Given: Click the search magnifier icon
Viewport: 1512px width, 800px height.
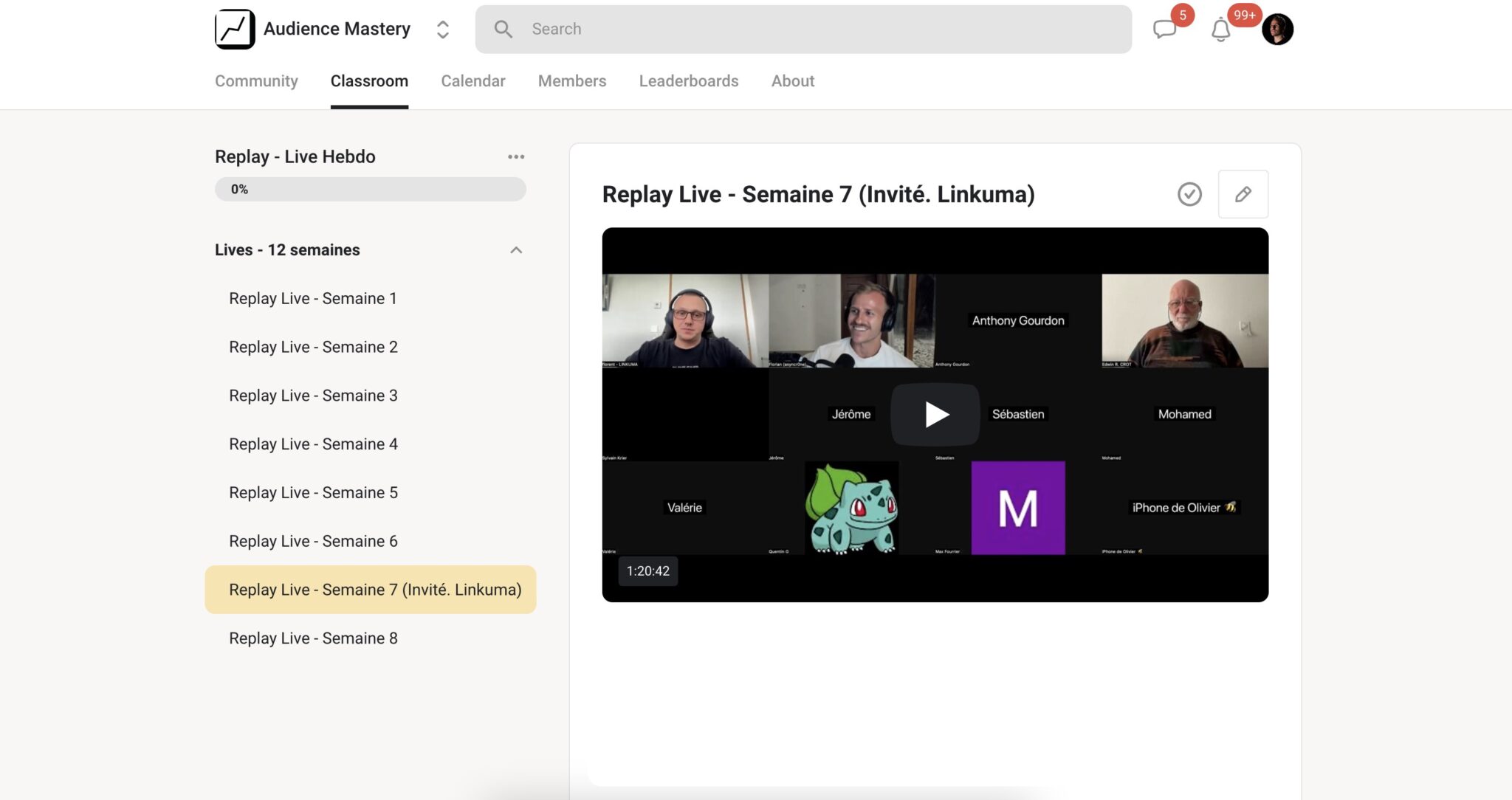Looking at the screenshot, I should [x=503, y=29].
